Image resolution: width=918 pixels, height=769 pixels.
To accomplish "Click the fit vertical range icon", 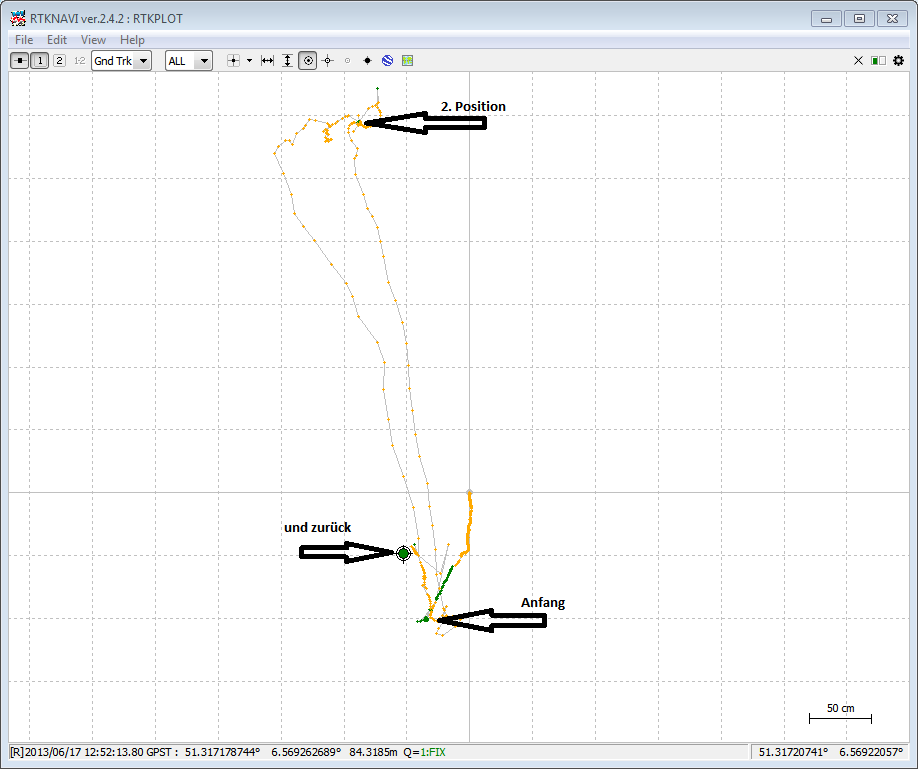I will (287, 61).
